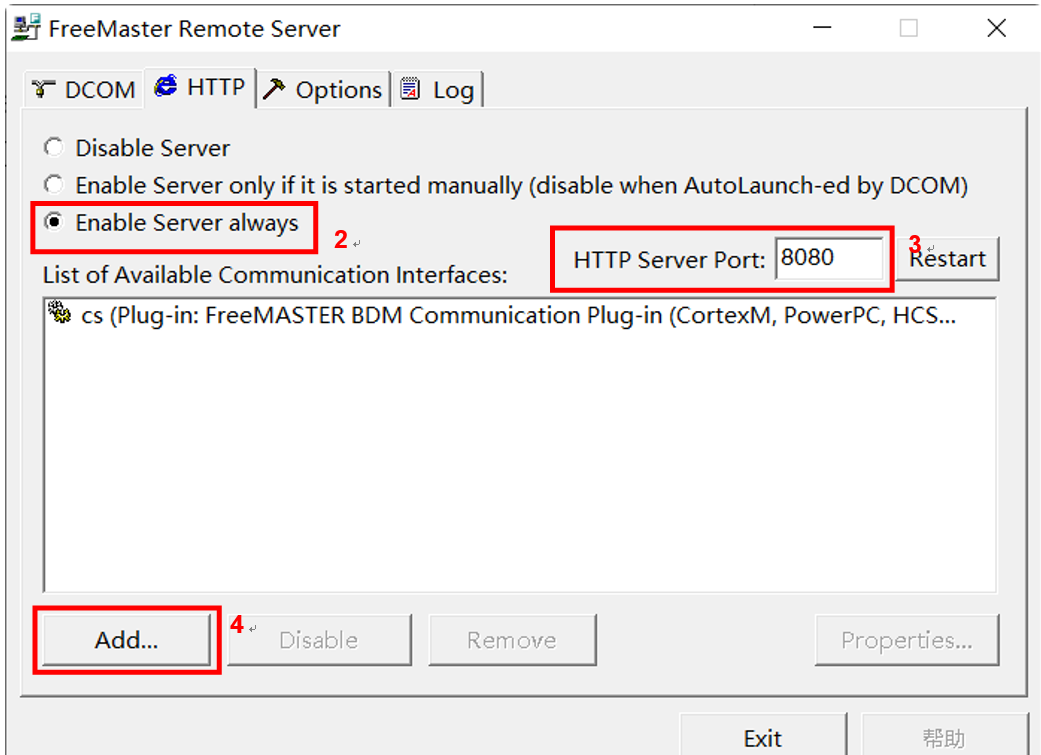1041x755 pixels.
Task: Choose Enable Server only if started manually
Action: click(x=53, y=185)
